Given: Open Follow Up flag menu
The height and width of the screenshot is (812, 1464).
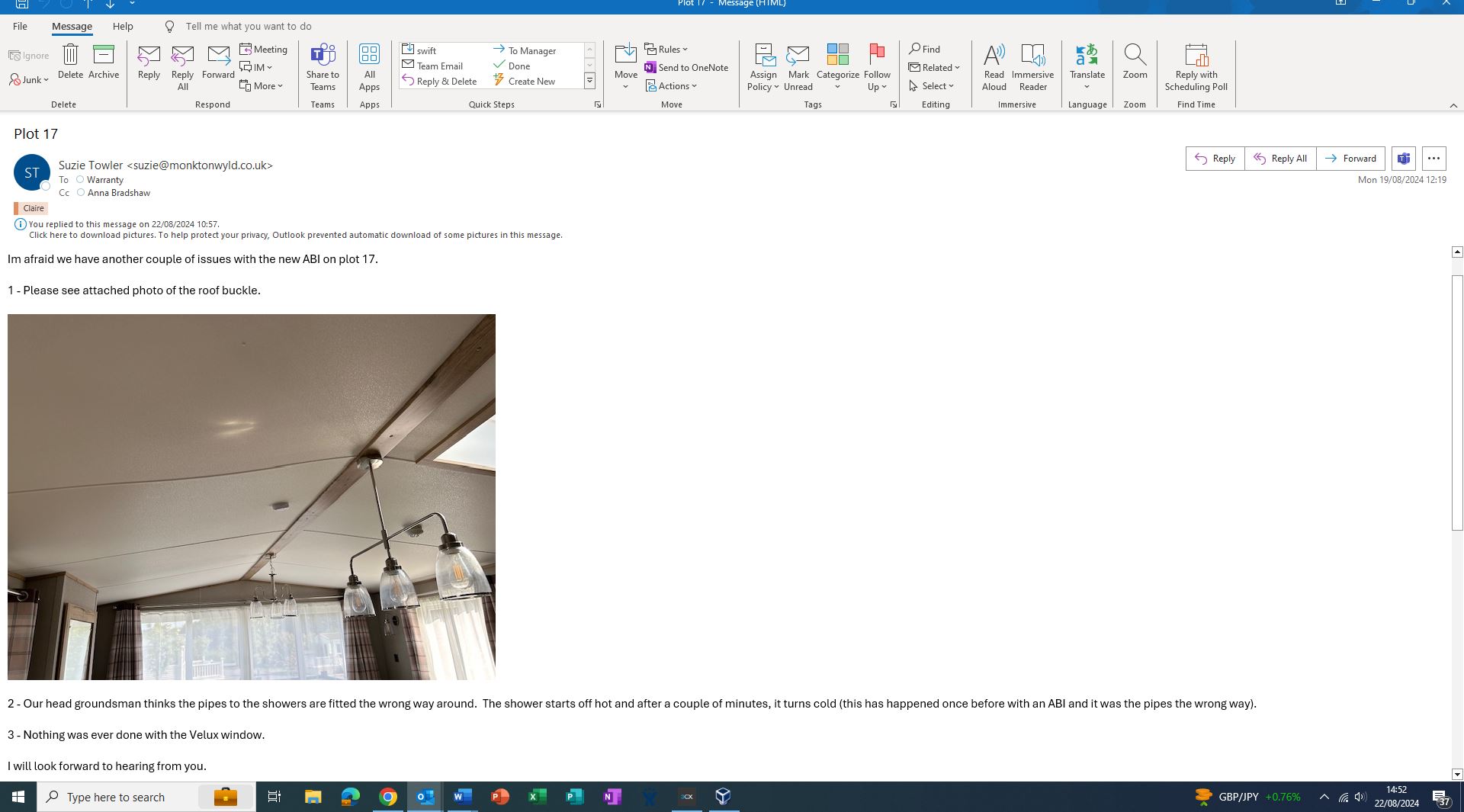Looking at the screenshot, I should pyautogui.click(x=877, y=67).
